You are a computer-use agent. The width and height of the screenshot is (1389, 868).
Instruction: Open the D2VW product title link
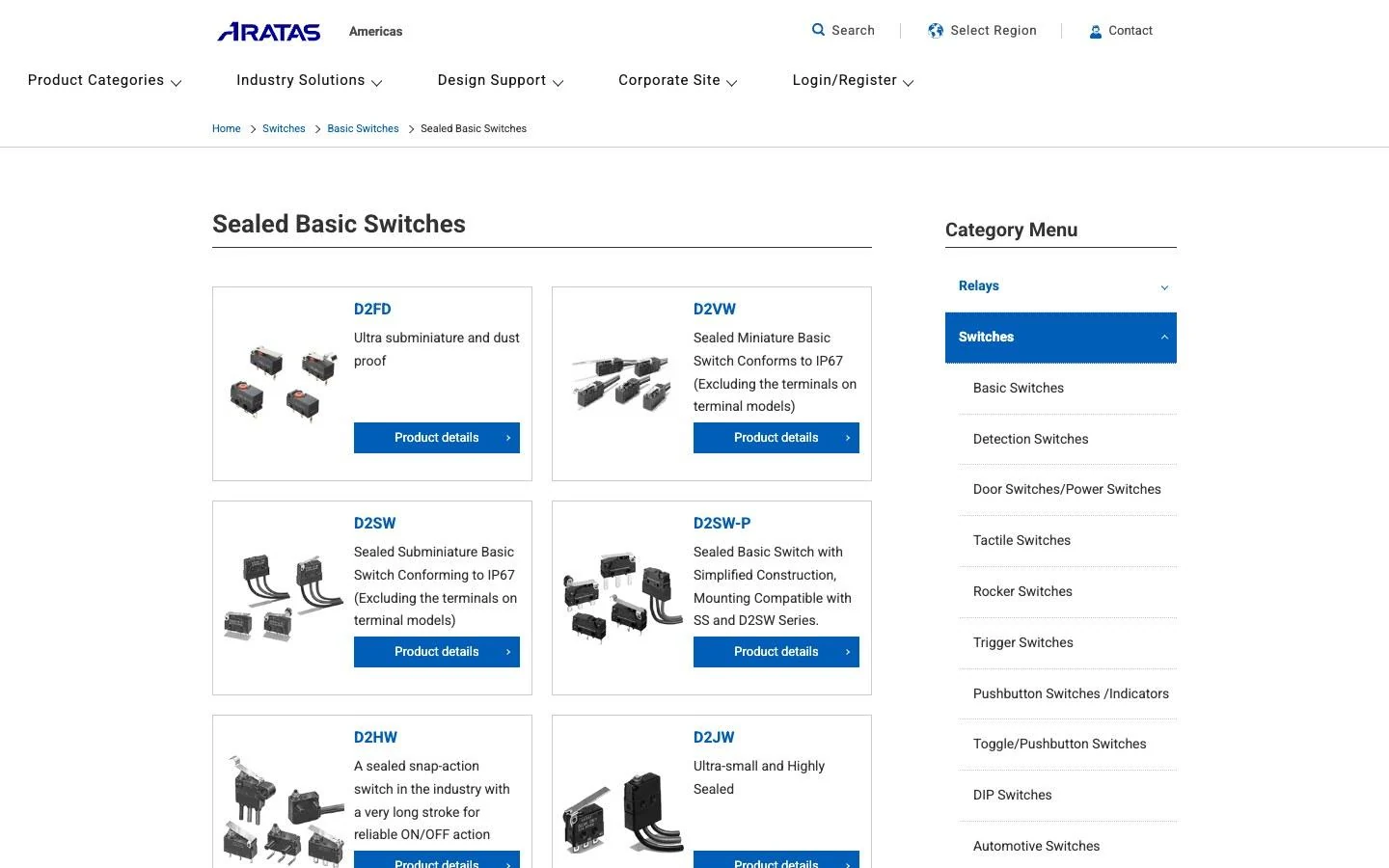coord(715,310)
